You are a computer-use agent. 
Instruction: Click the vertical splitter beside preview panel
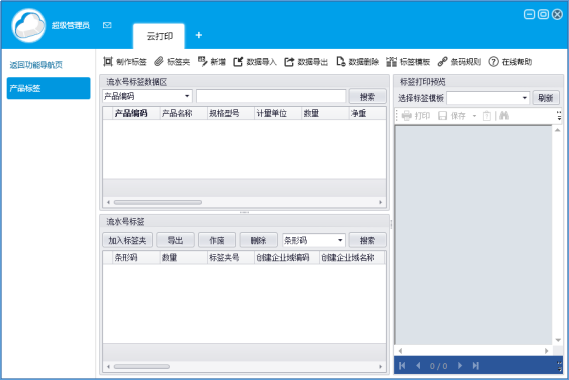[391, 224]
